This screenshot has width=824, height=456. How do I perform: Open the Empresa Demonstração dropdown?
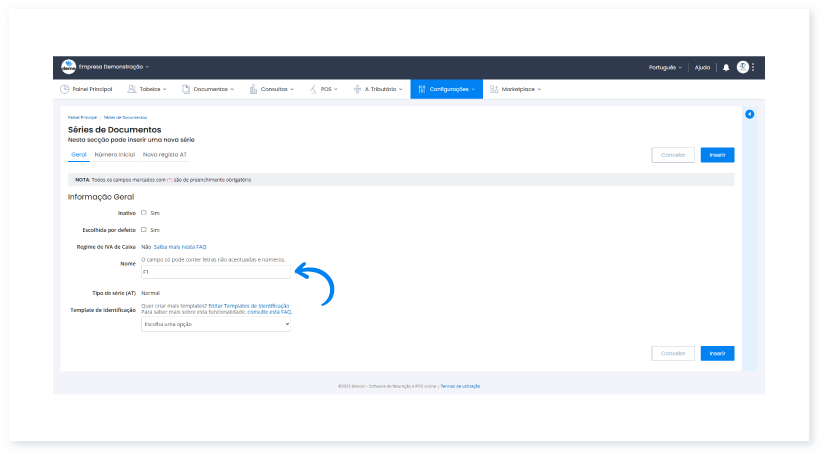114,67
